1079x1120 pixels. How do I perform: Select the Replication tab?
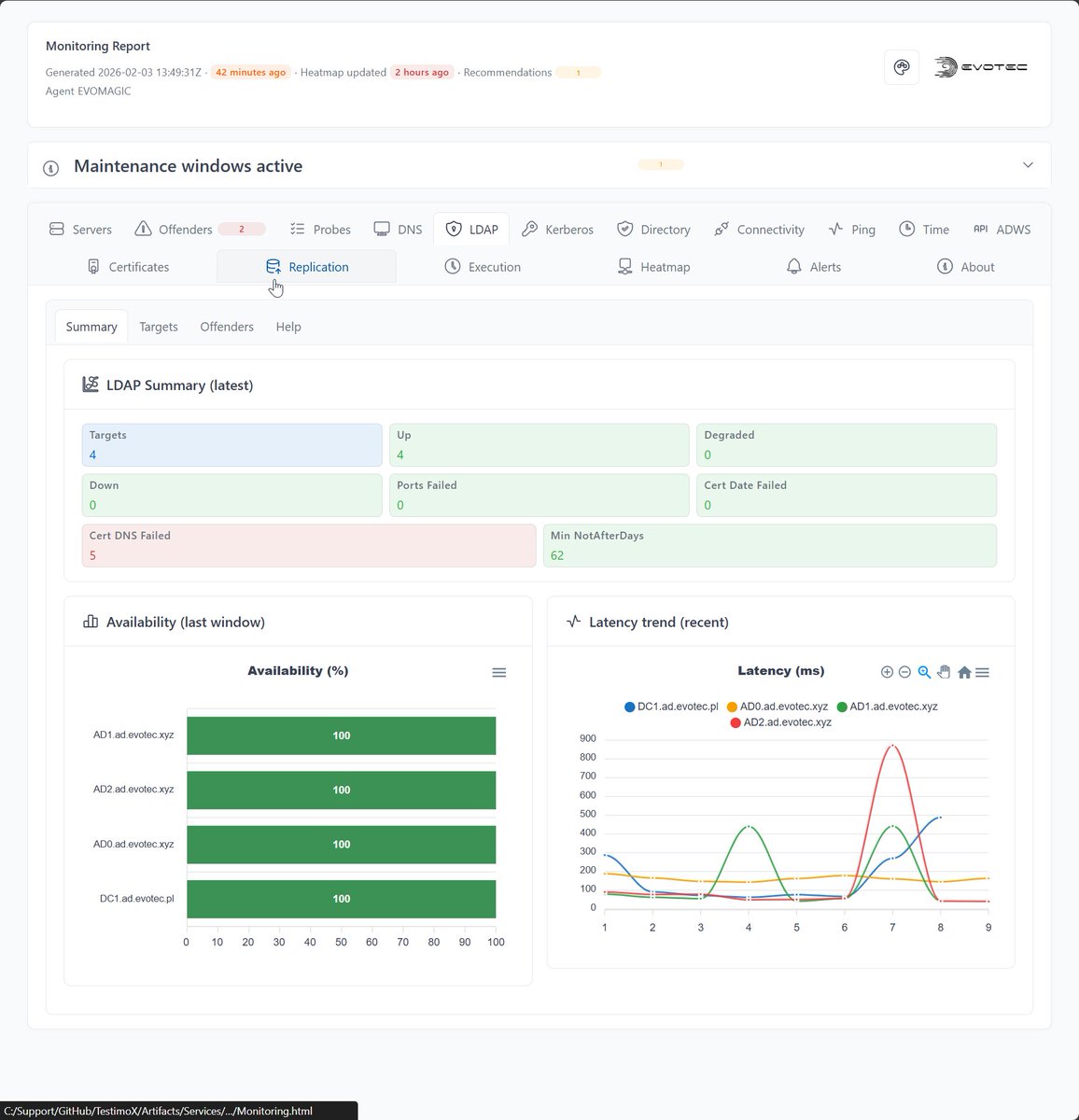point(307,267)
